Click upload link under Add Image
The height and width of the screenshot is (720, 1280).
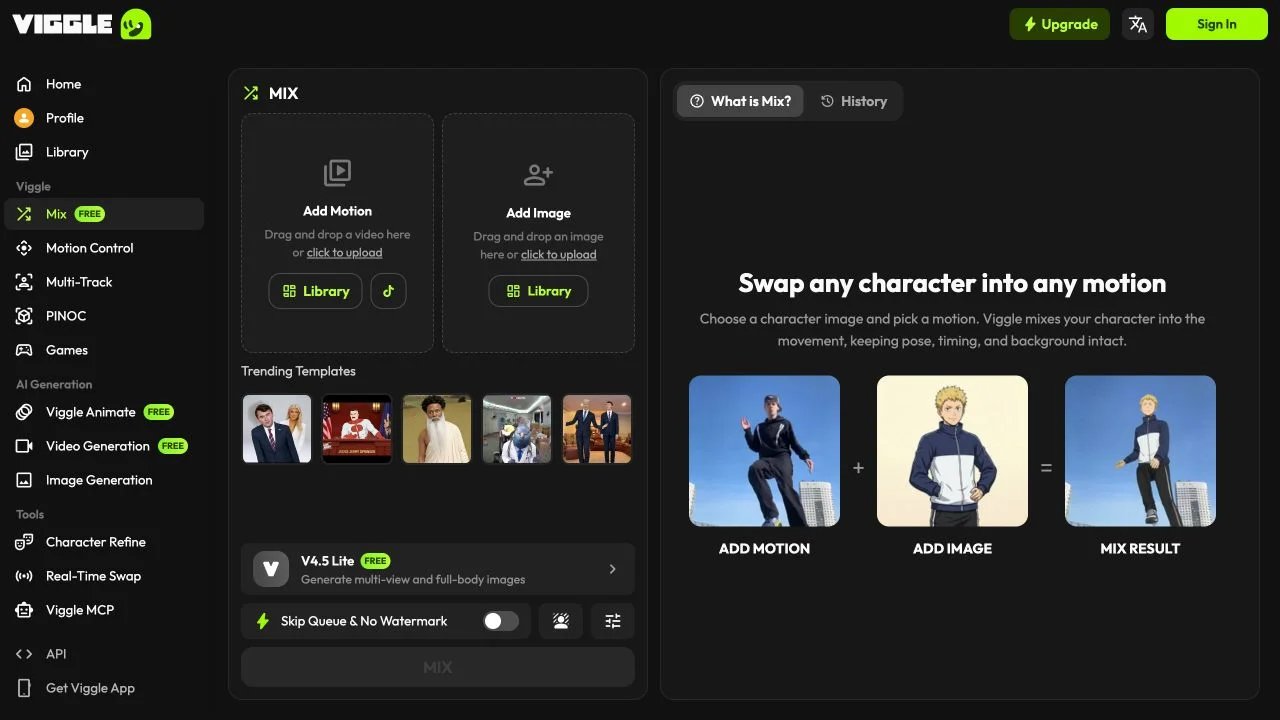(x=558, y=255)
